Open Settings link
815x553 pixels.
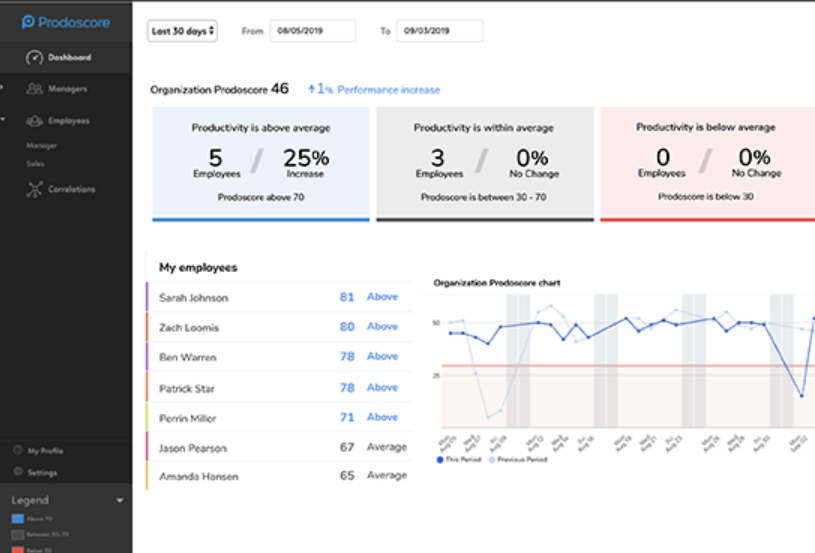[42, 472]
